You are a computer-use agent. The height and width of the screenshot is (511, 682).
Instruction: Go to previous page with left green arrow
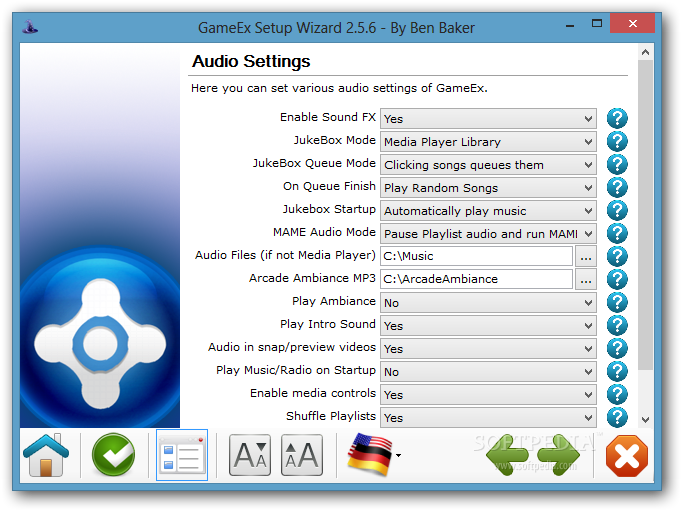[x=507, y=455]
